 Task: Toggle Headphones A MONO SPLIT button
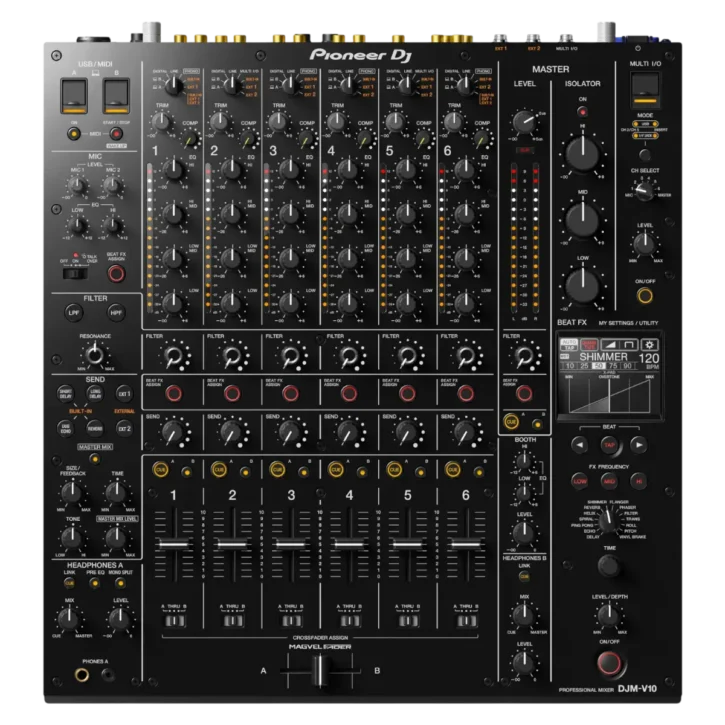tap(120, 584)
